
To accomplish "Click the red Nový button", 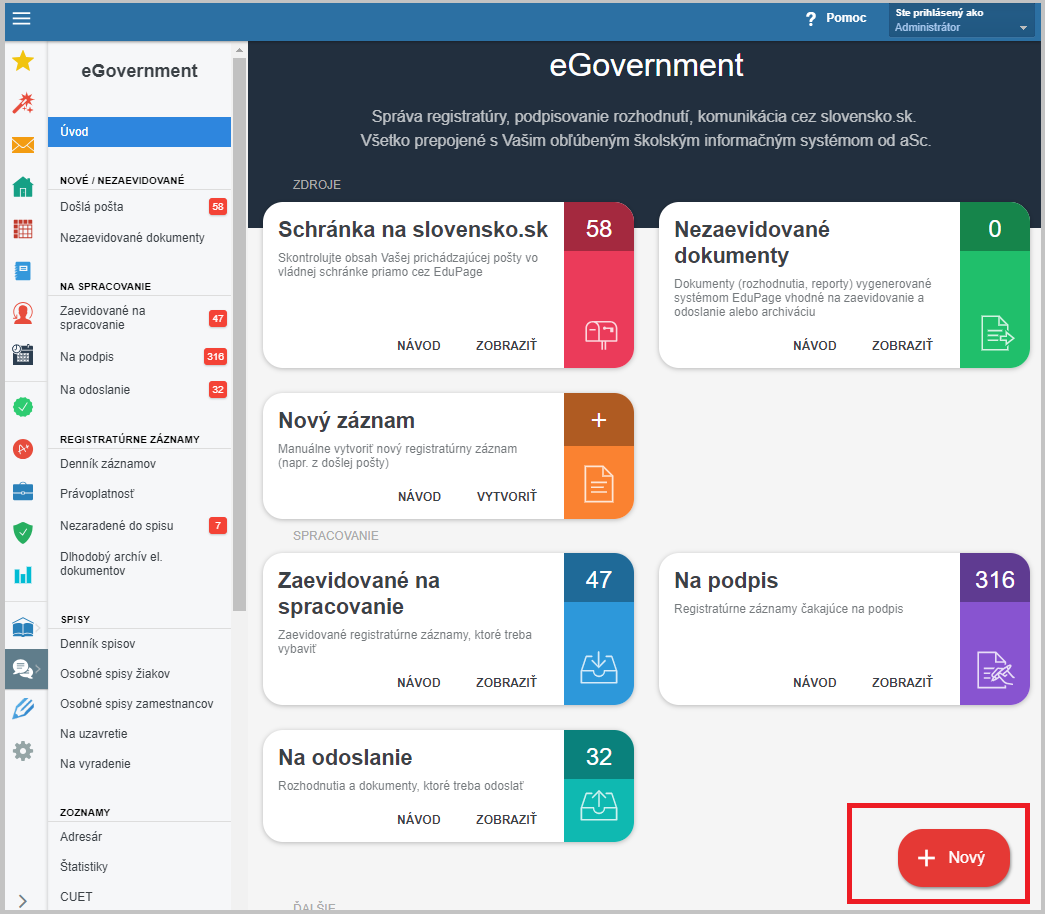I will point(953,858).
